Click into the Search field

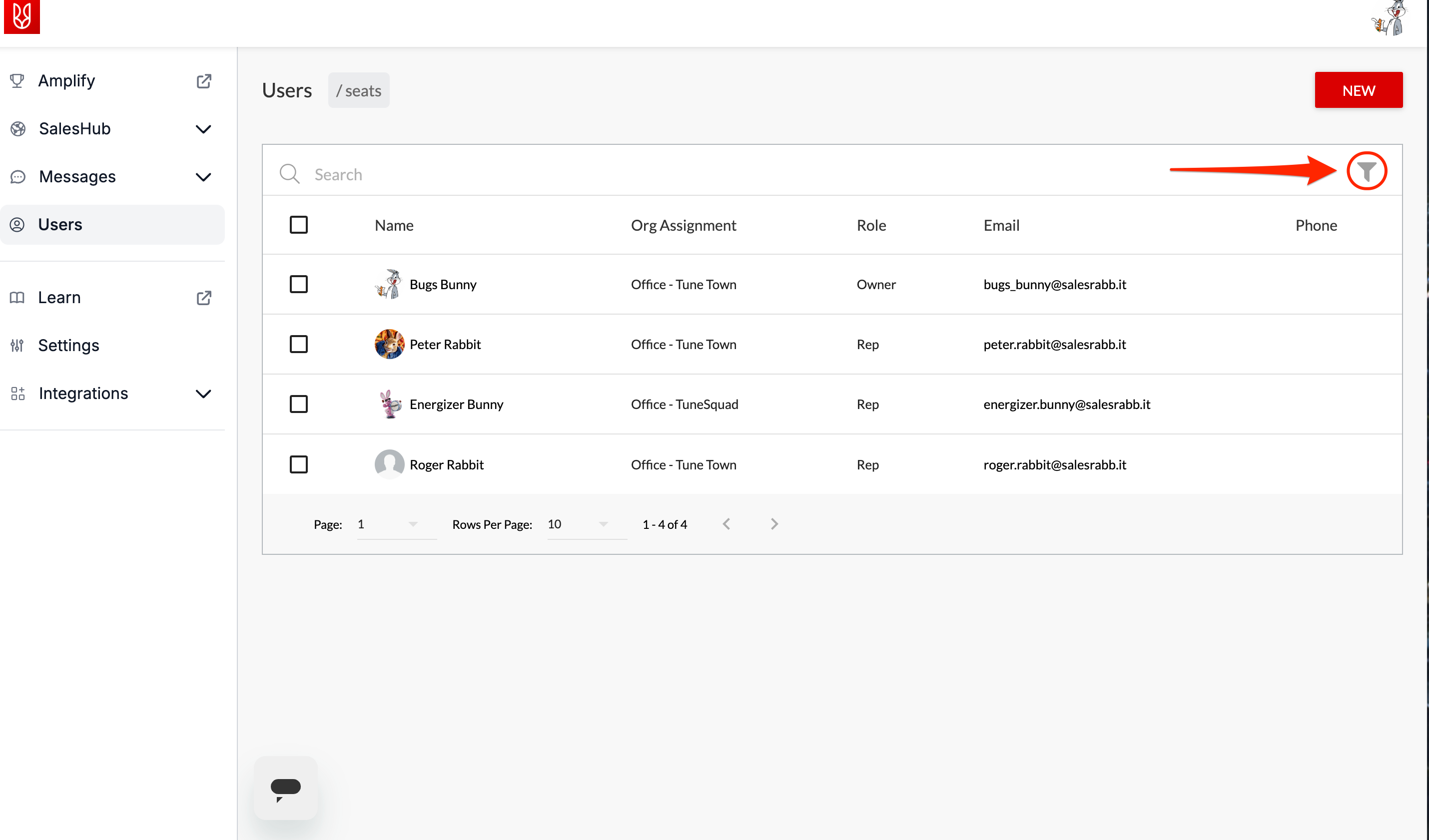click(681, 174)
